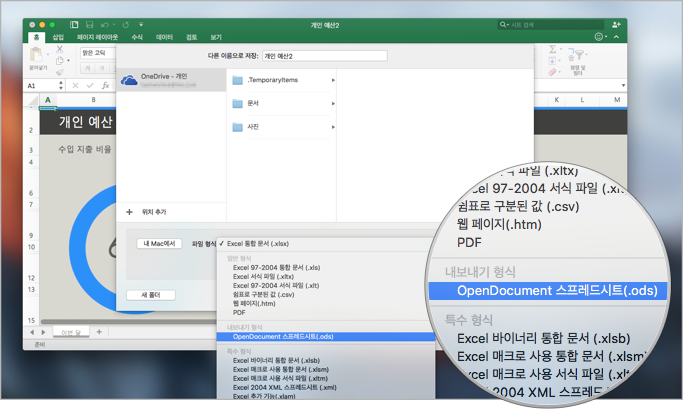This screenshot has height=409, width=683.
Task: Click the Fill down icon
Action: click(x=552, y=61)
